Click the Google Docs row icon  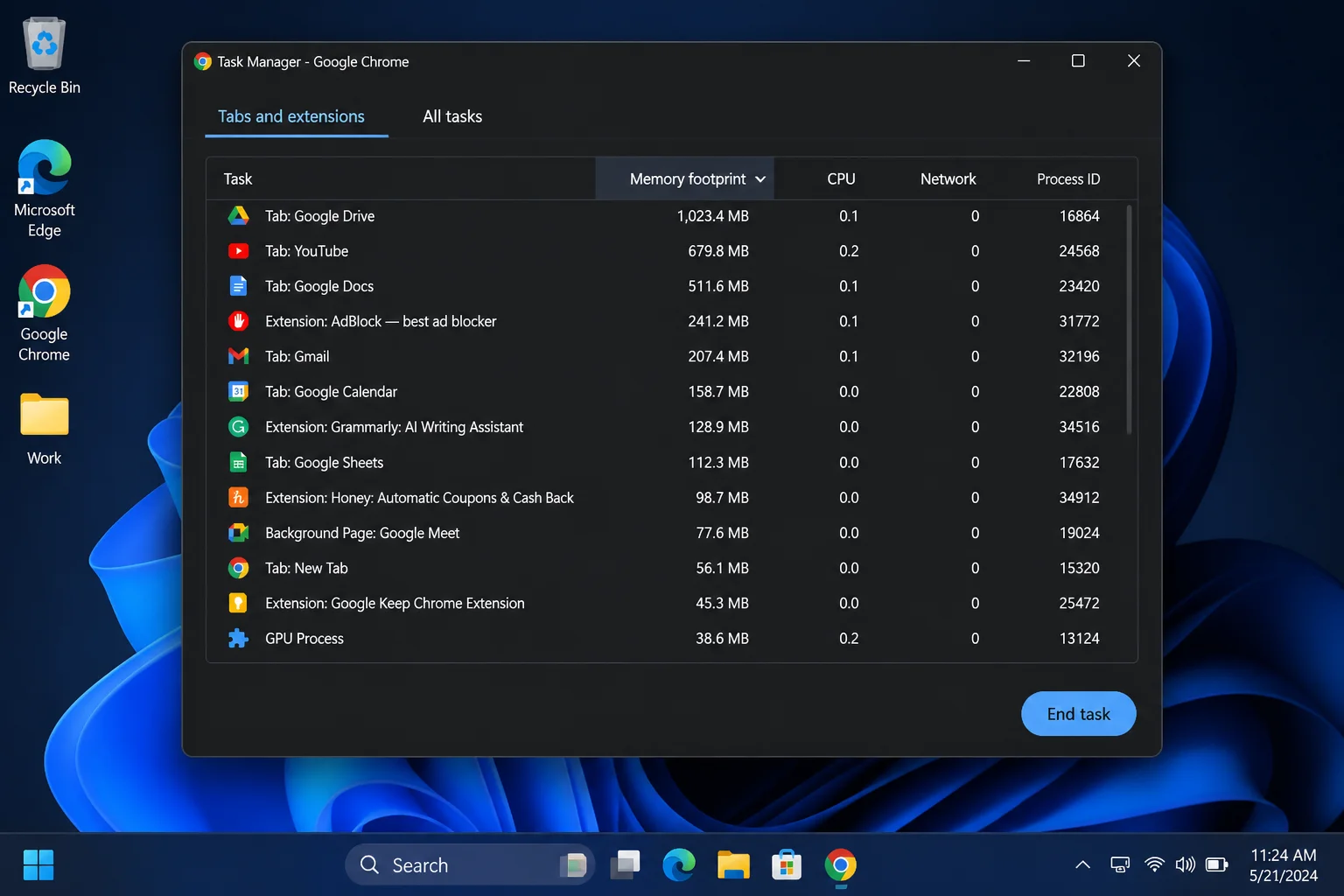click(238, 286)
